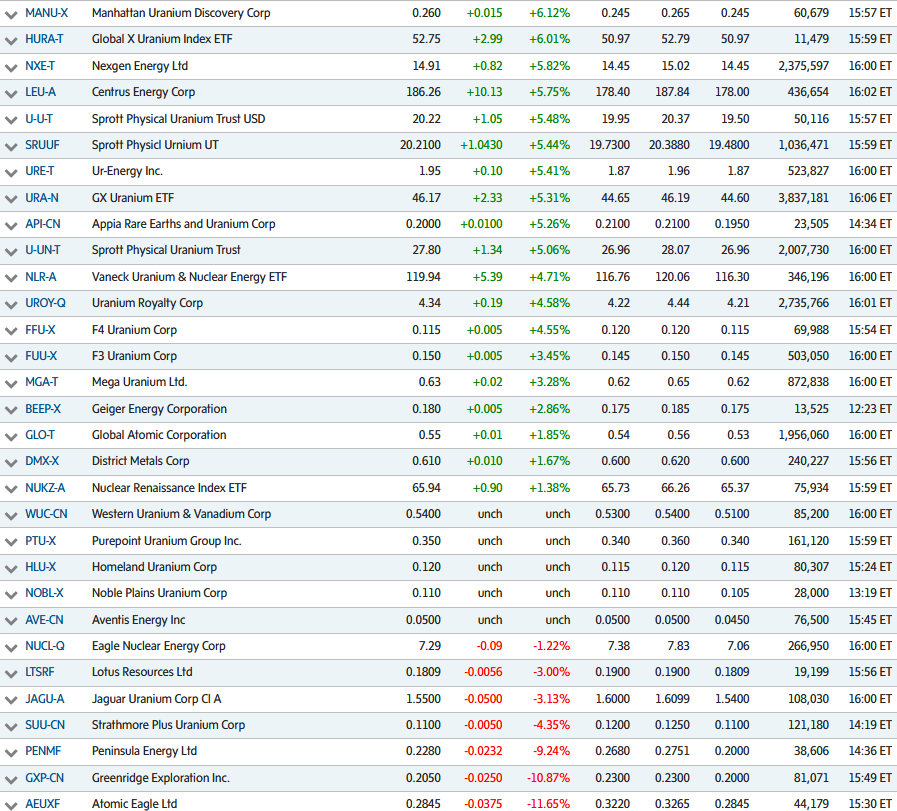Expand the AEUXF row chevron
Viewport: 897px width, 811px height.
point(11,805)
